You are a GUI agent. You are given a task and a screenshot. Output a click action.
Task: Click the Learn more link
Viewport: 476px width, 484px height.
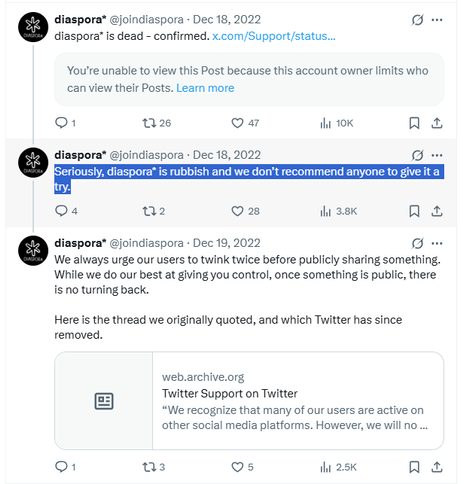pos(205,88)
